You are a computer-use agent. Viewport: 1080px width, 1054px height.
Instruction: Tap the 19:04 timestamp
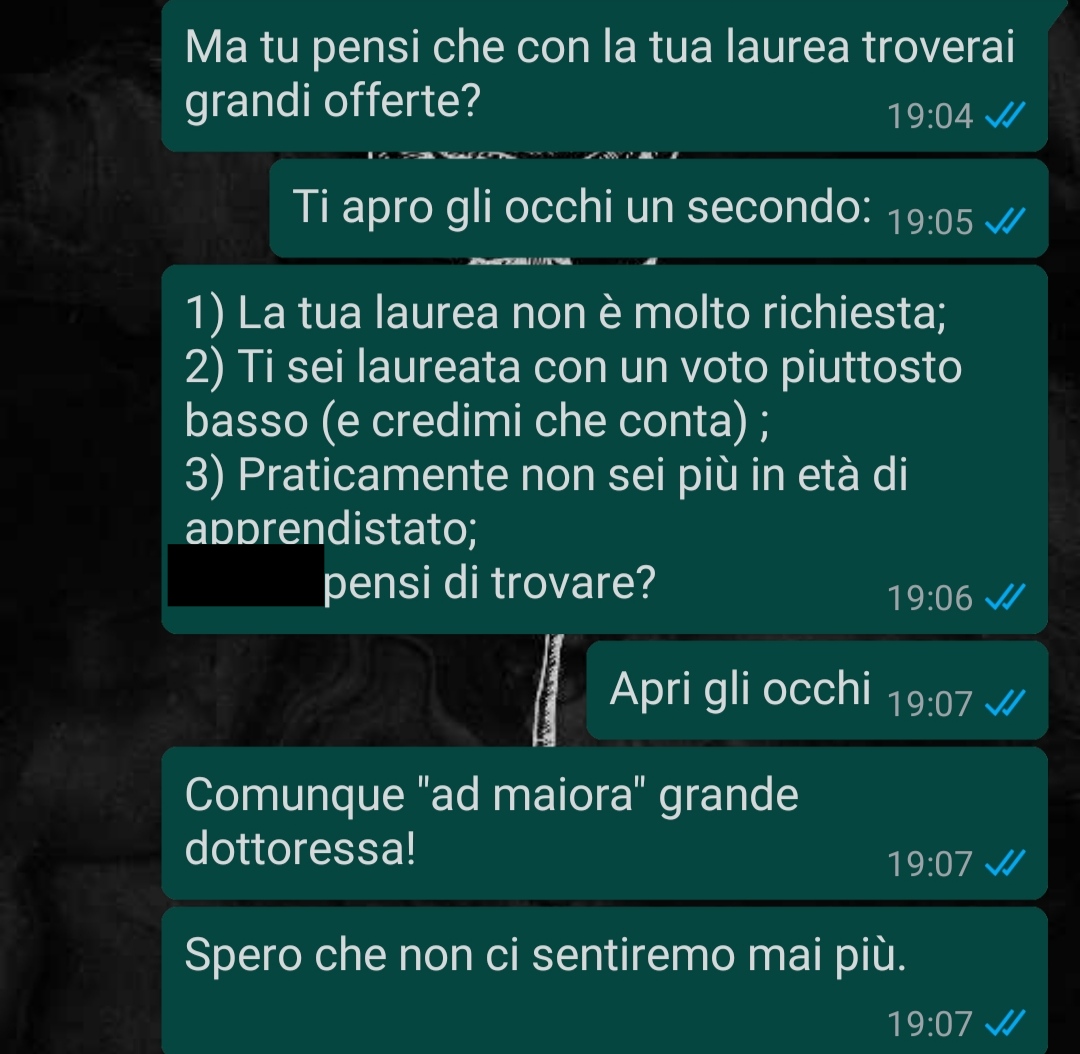[x=930, y=116]
